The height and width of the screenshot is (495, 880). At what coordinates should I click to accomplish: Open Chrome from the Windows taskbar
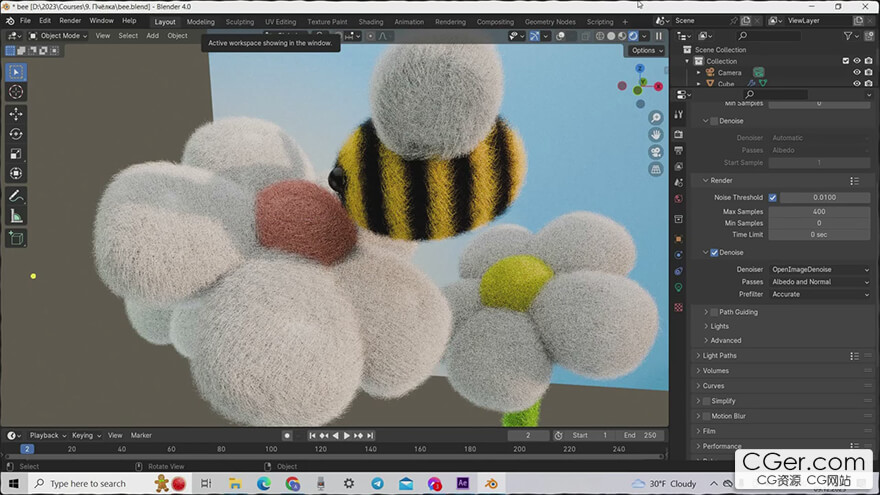click(292, 484)
